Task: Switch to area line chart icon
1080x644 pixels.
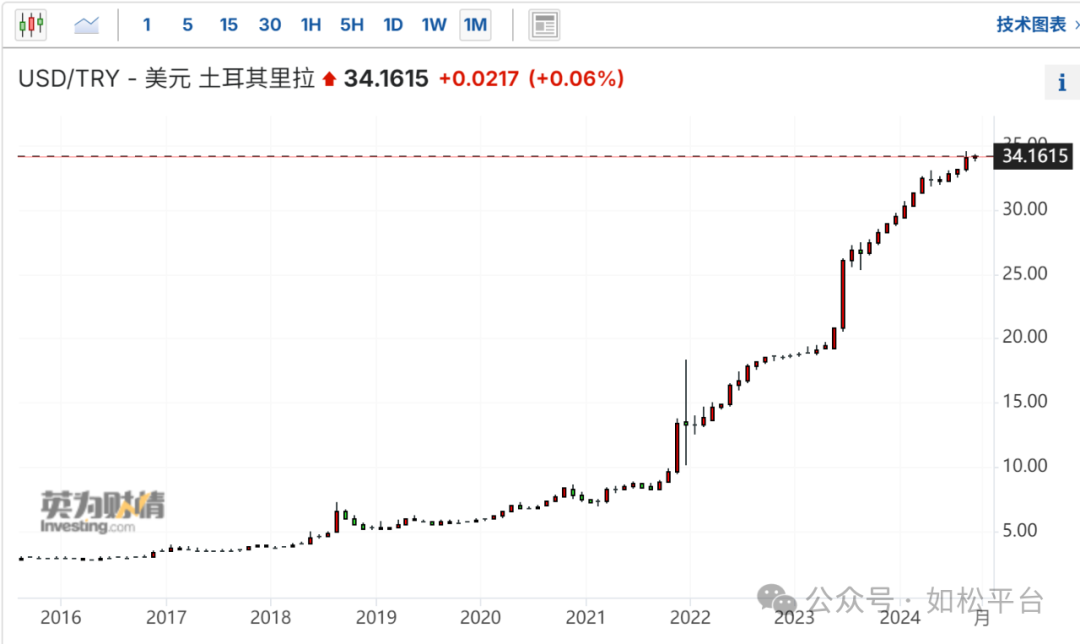Action: pos(87,25)
